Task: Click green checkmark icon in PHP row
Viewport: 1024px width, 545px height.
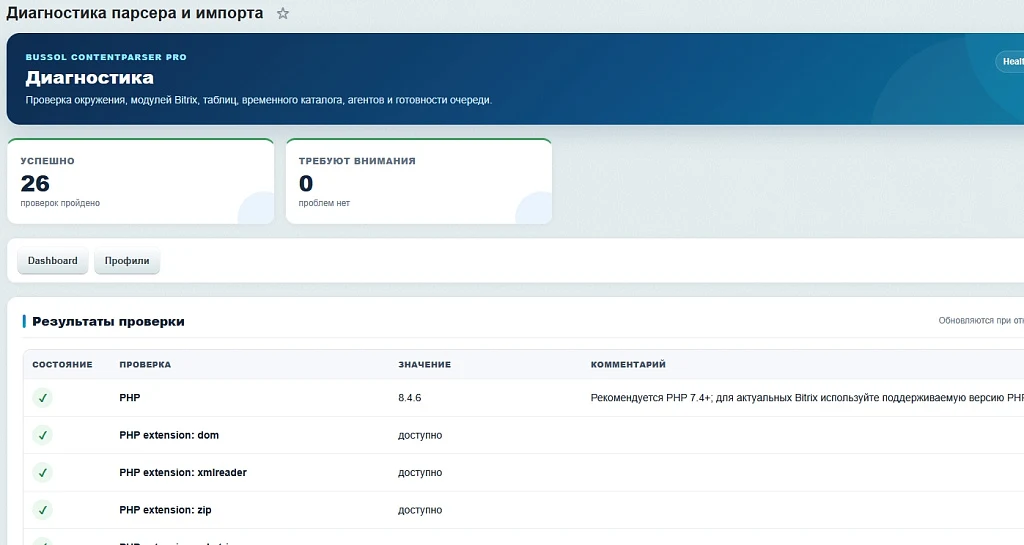Action: coord(42,397)
